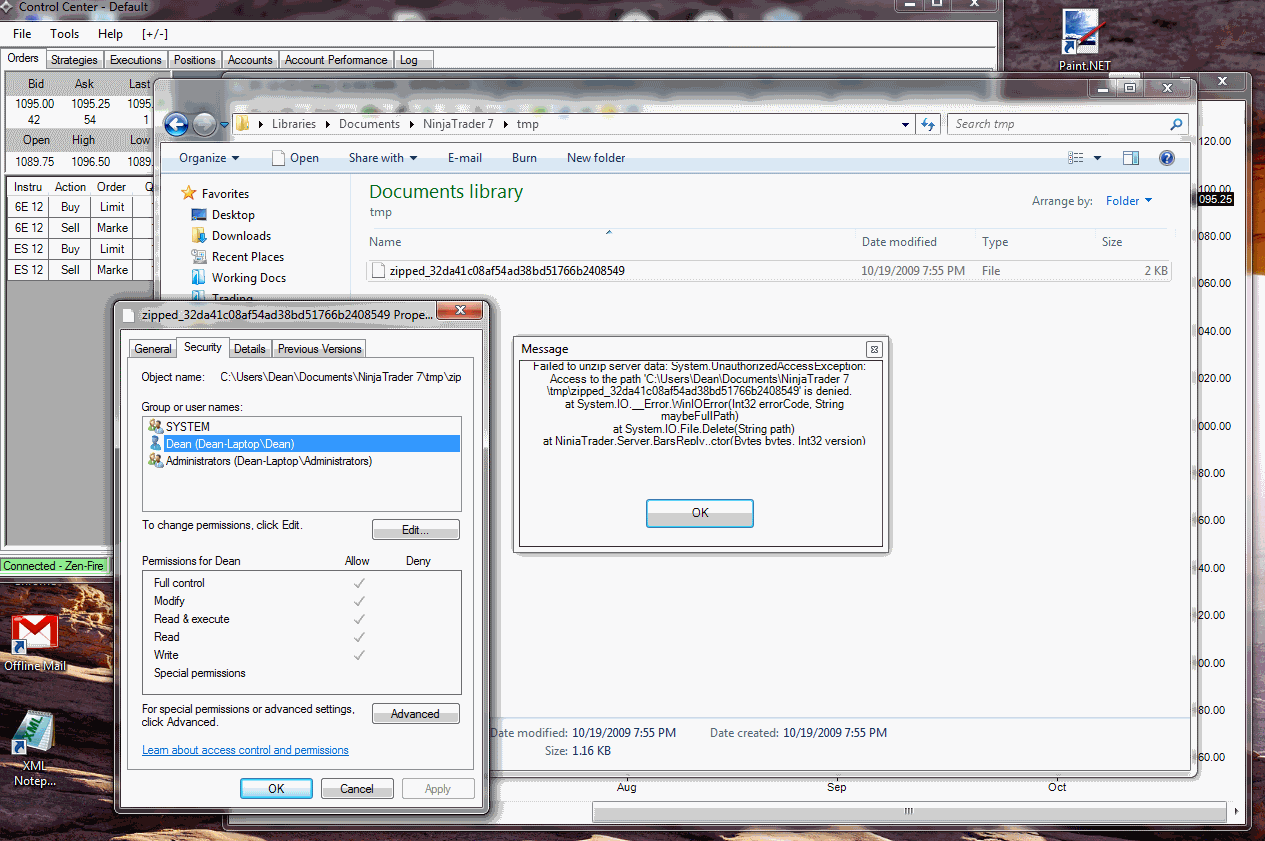Confirm Properties dialog with OK
The width and height of the screenshot is (1265, 841).
click(x=276, y=789)
